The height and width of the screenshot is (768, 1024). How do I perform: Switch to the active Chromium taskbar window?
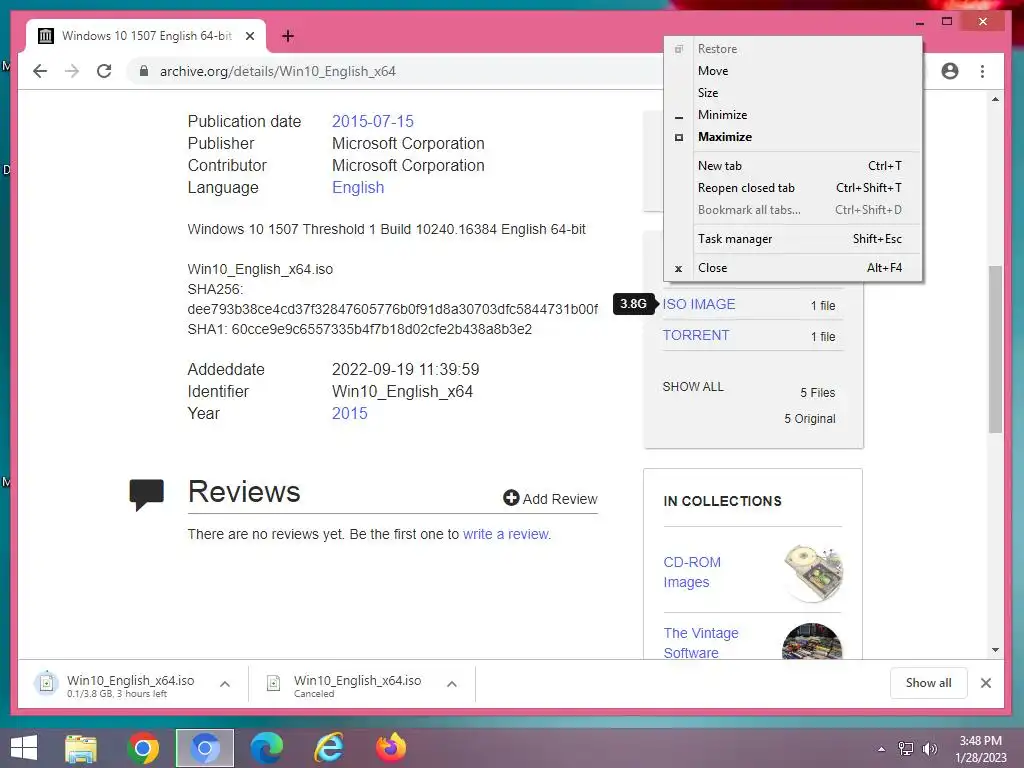(x=204, y=748)
